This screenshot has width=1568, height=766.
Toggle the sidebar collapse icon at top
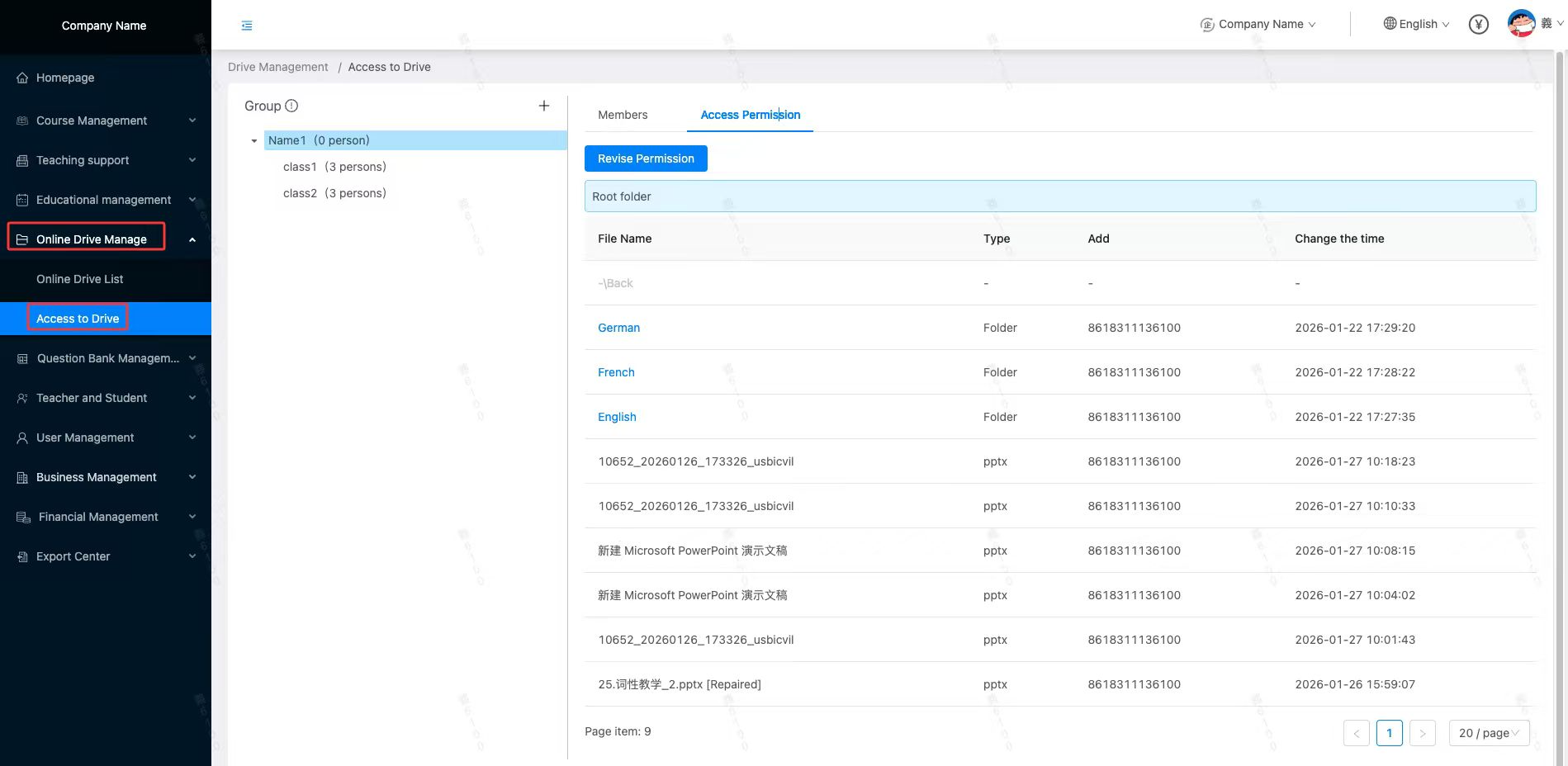[246, 25]
